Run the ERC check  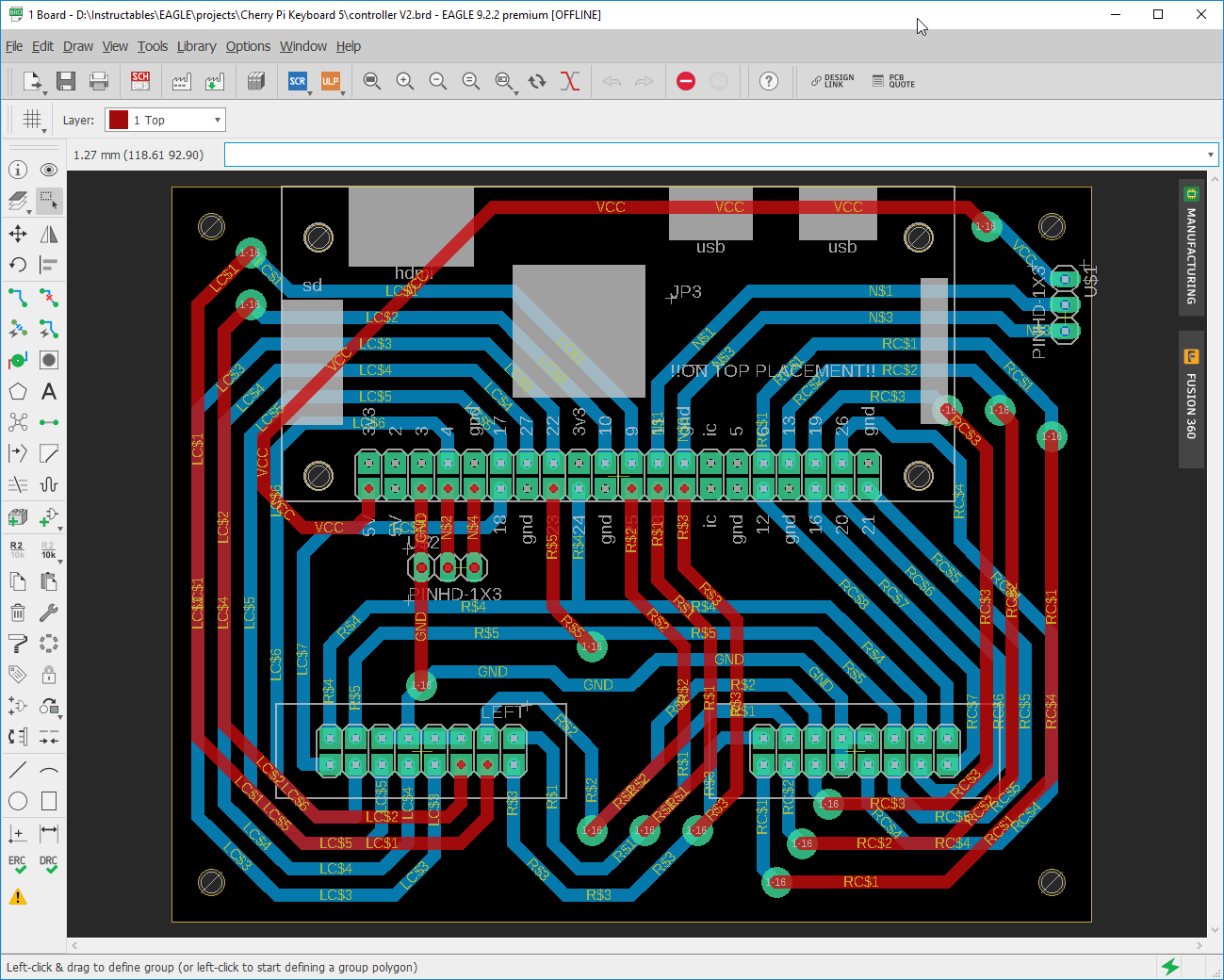pyautogui.click(x=18, y=865)
